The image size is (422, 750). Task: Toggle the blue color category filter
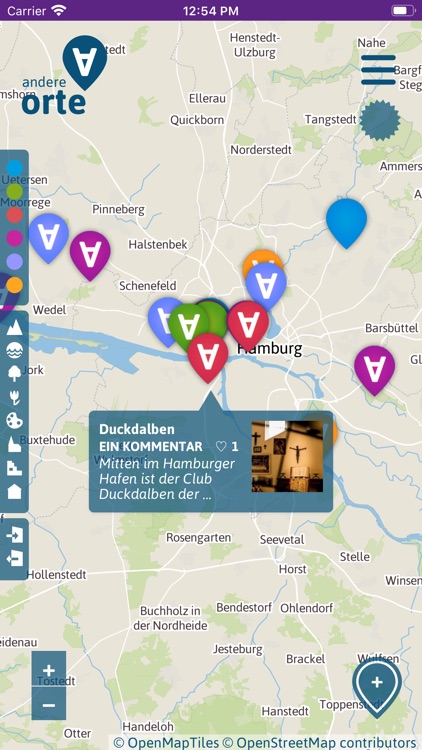(x=14, y=168)
